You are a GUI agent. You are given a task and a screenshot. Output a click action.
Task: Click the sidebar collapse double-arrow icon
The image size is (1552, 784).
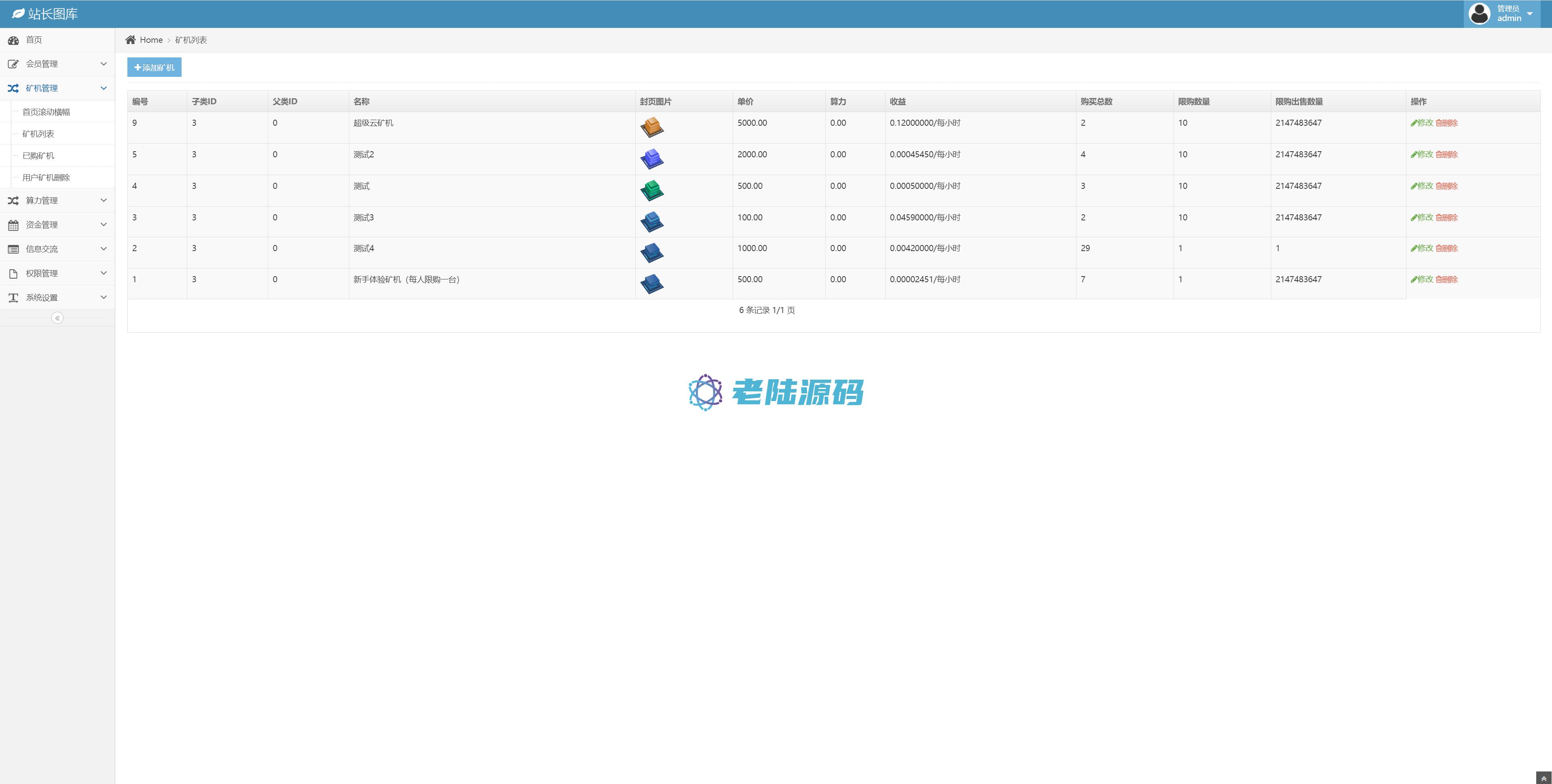(x=57, y=318)
